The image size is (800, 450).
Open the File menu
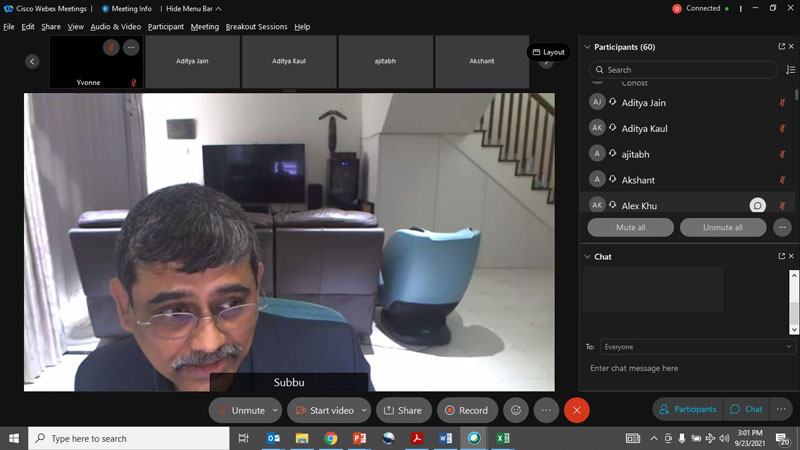point(9,27)
